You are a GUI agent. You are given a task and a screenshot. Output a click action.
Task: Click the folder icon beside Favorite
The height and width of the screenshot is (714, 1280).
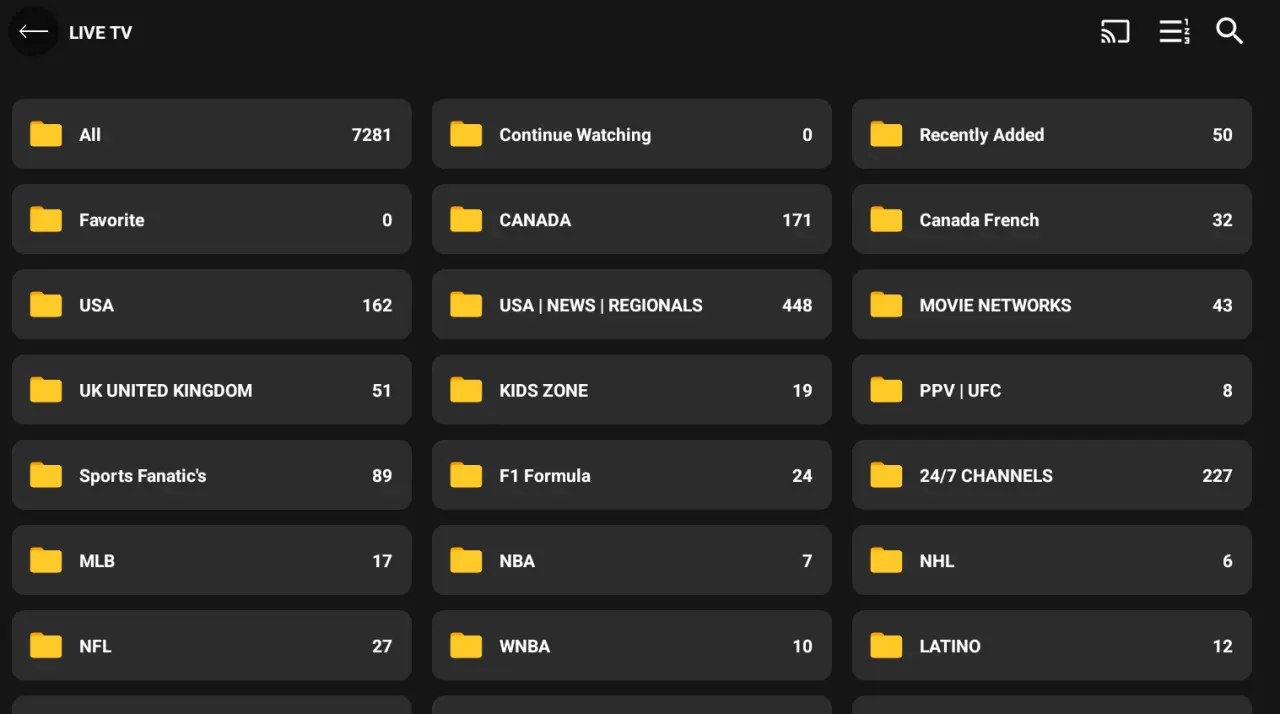tap(46, 219)
